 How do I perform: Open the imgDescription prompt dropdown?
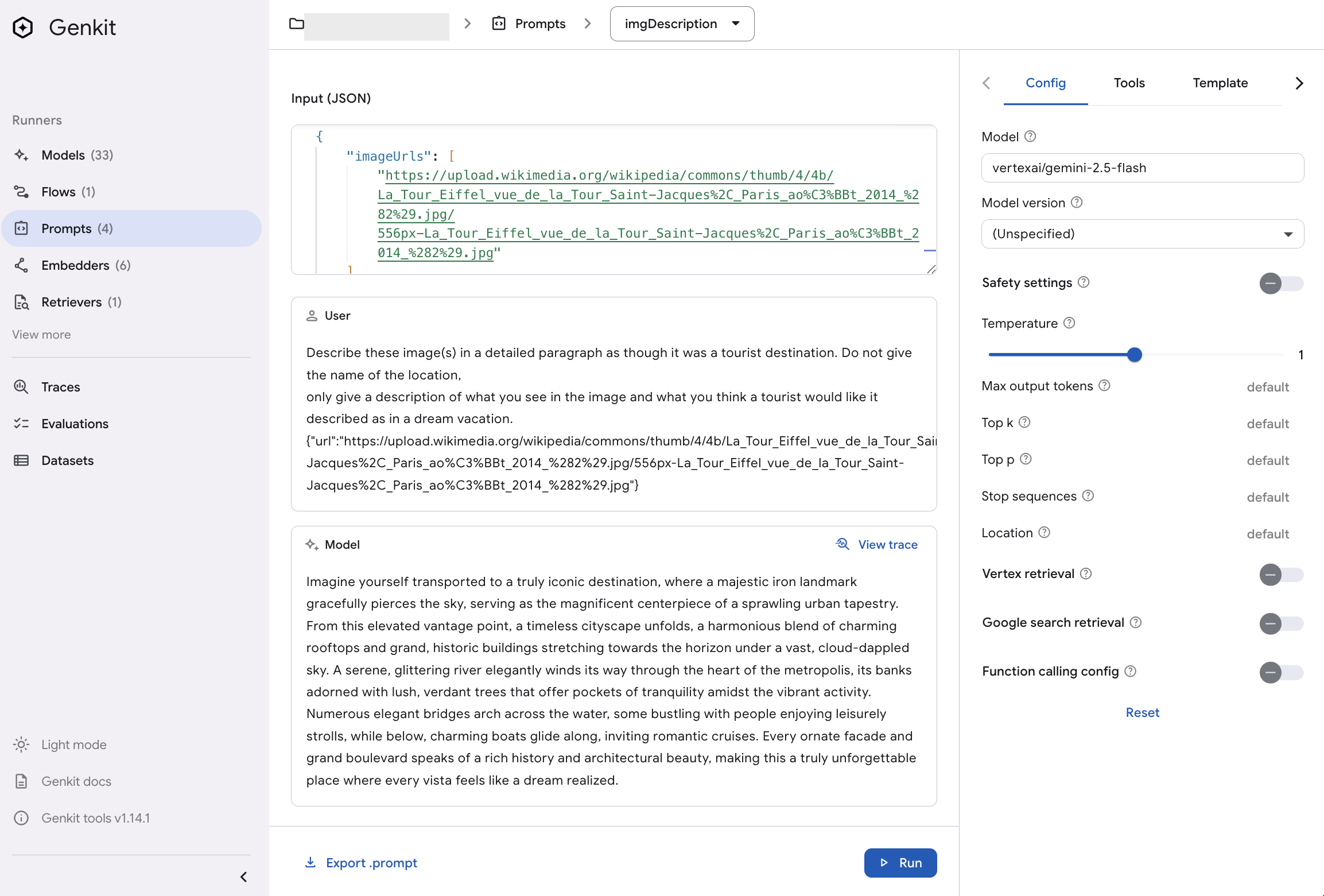click(x=682, y=24)
